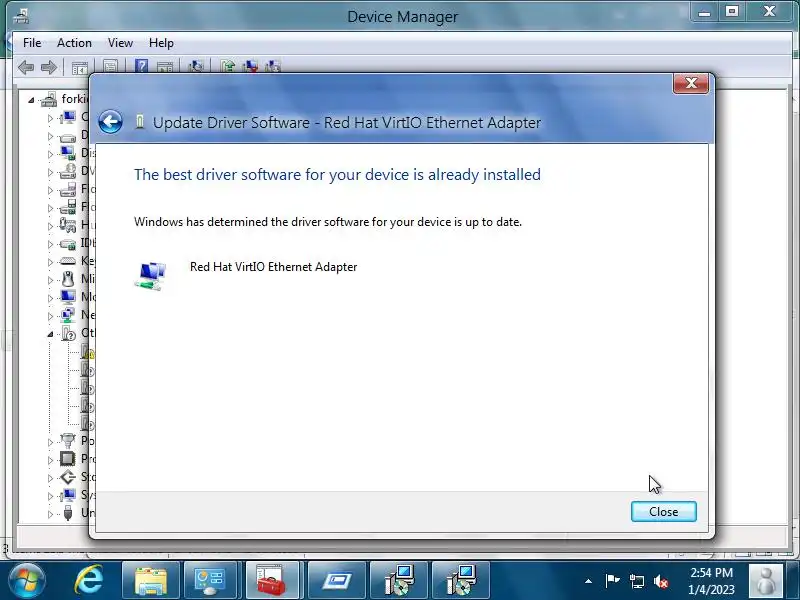Click the network status tray icon
Image resolution: width=800 pixels, height=600 pixels.
[636, 581]
